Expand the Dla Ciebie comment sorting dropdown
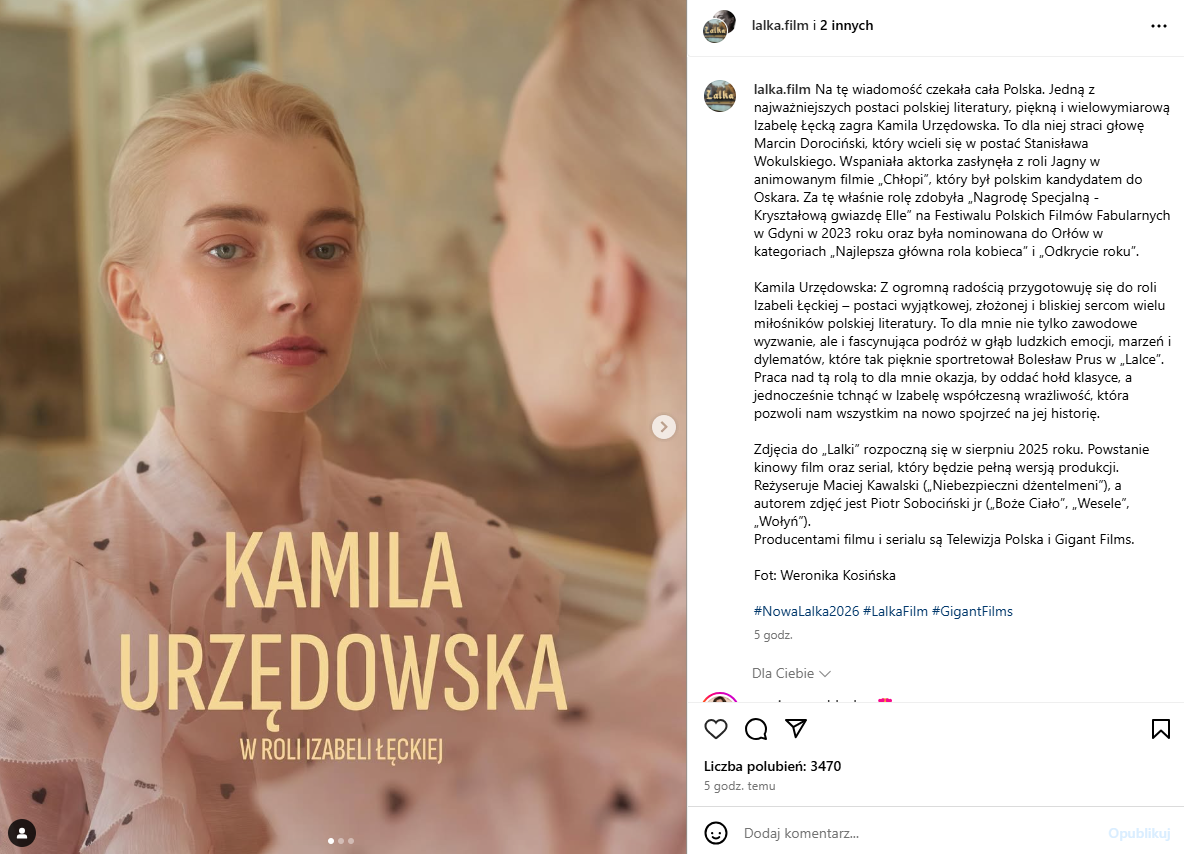The image size is (1184, 854). 791,673
